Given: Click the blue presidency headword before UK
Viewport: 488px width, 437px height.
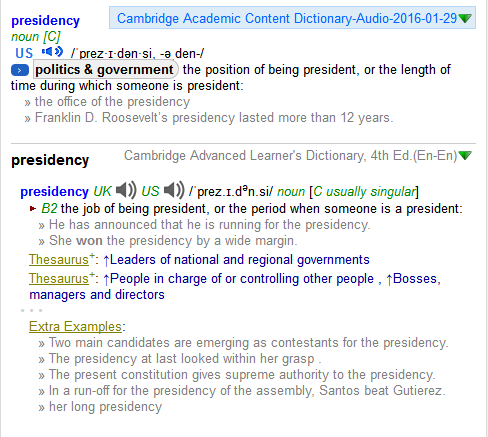Looking at the screenshot, I should click(x=54, y=192).
